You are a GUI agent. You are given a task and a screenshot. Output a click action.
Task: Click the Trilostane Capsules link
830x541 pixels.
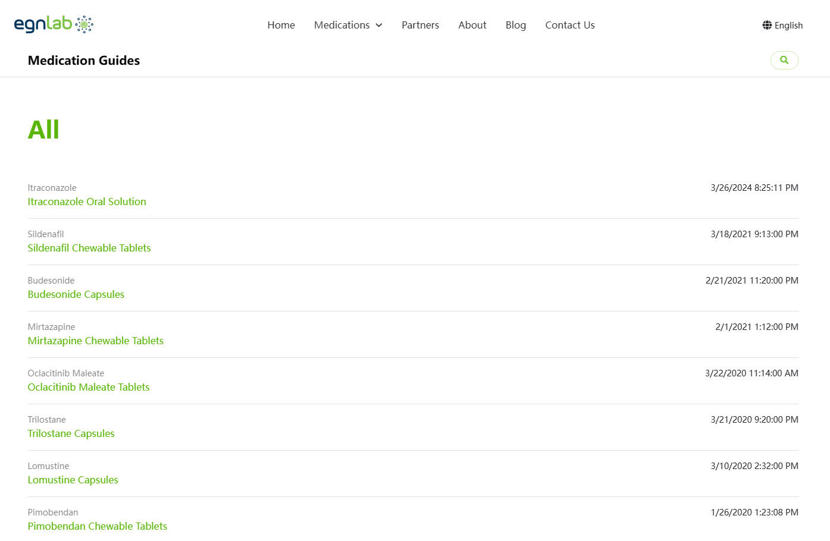[x=71, y=434]
